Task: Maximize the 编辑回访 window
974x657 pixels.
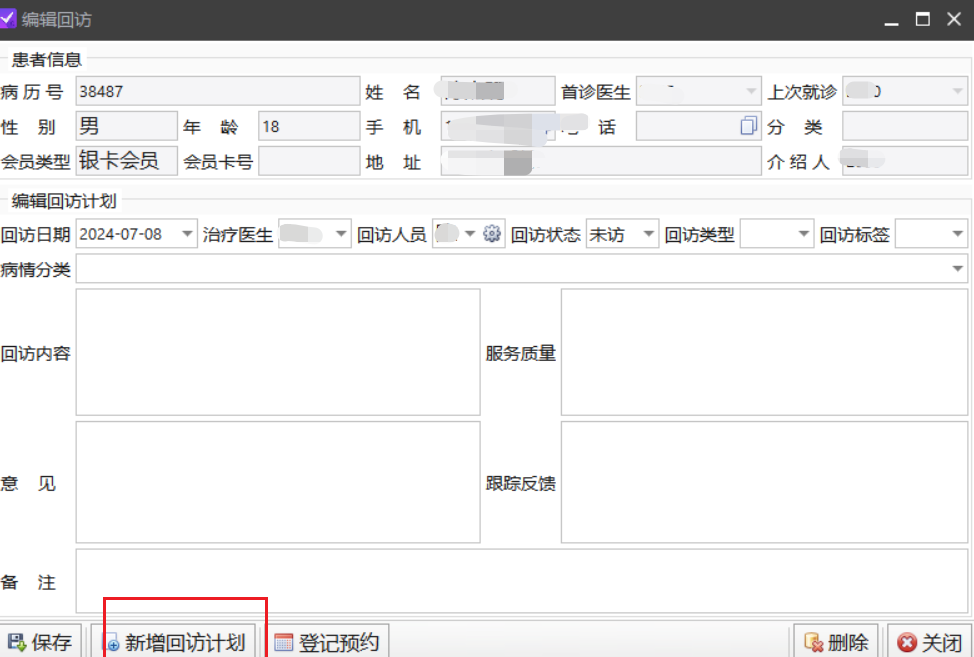Action: (x=922, y=19)
